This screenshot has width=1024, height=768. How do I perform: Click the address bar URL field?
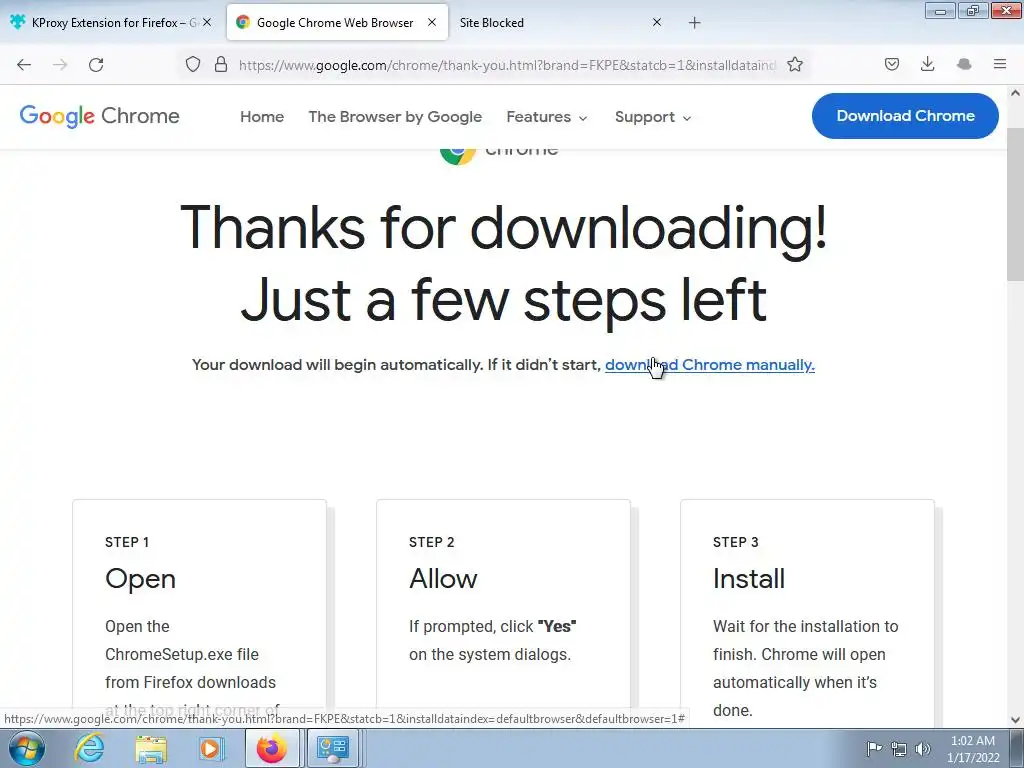(x=507, y=65)
